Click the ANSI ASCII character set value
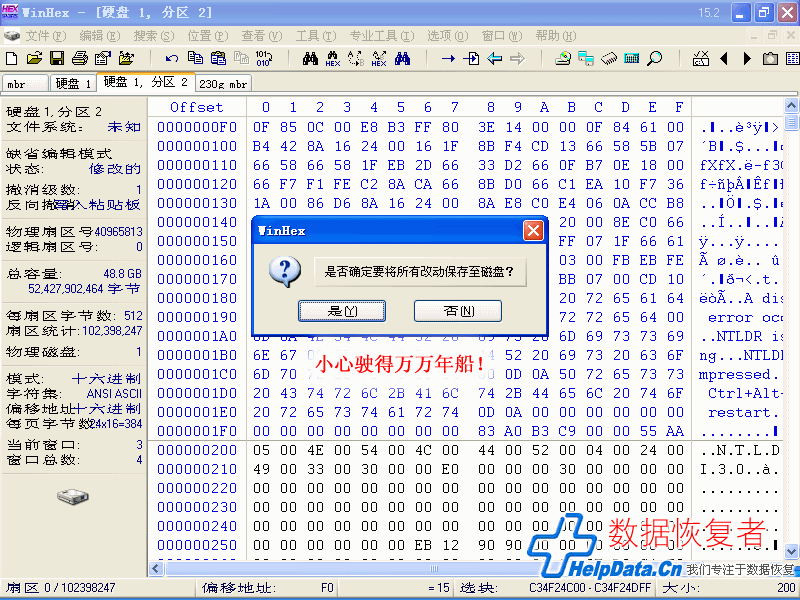The image size is (800, 600). [114, 394]
